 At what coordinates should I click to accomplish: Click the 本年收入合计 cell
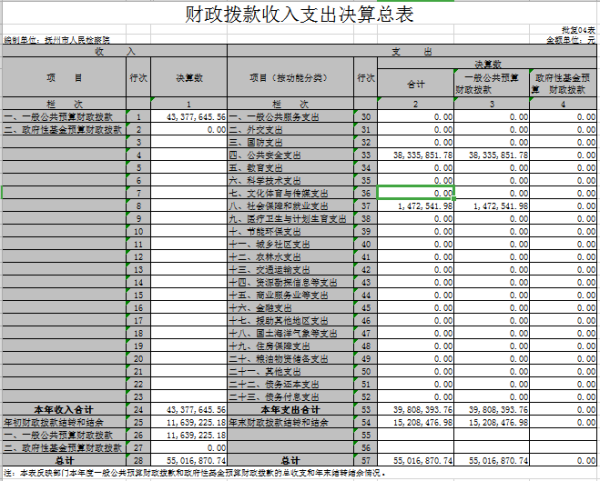coord(64,409)
